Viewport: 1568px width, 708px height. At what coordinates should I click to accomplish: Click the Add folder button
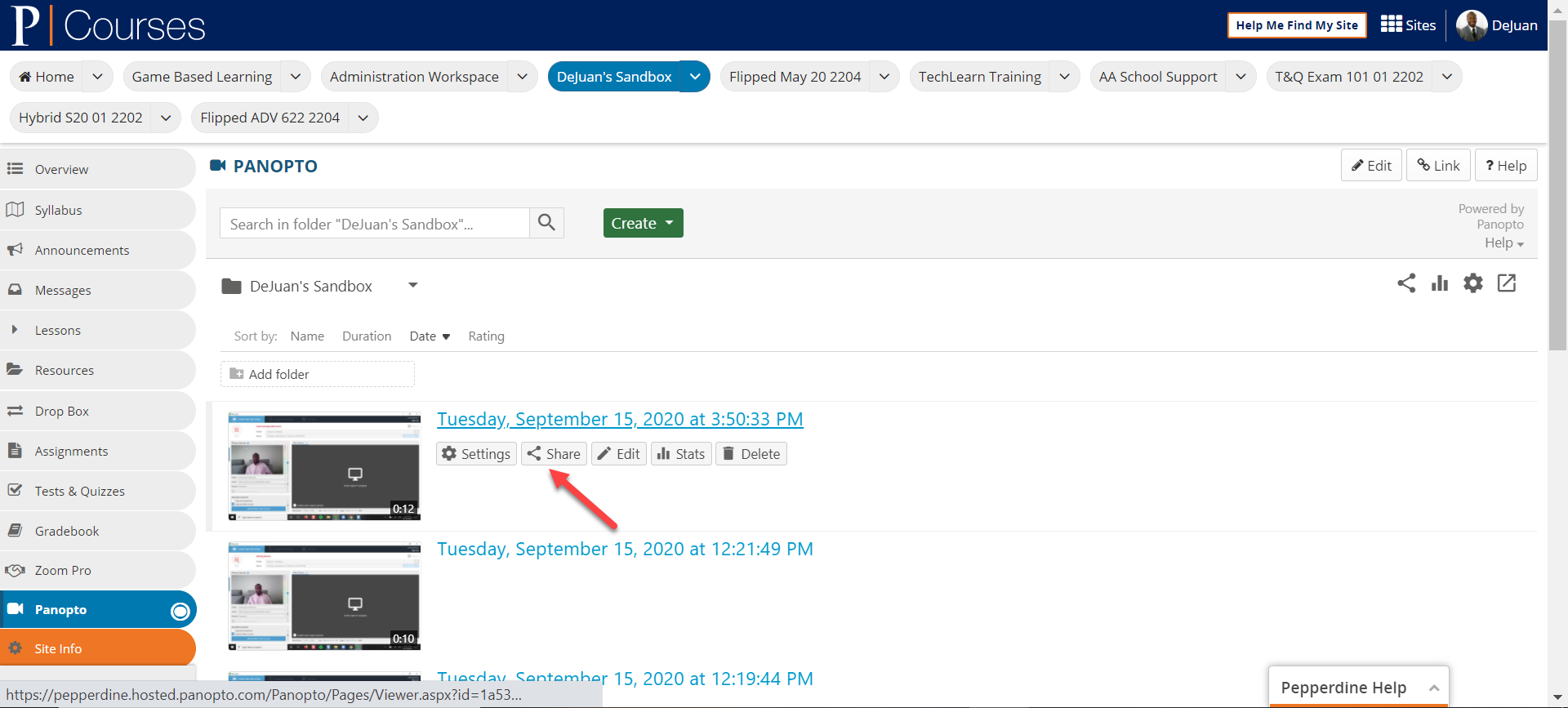317,374
